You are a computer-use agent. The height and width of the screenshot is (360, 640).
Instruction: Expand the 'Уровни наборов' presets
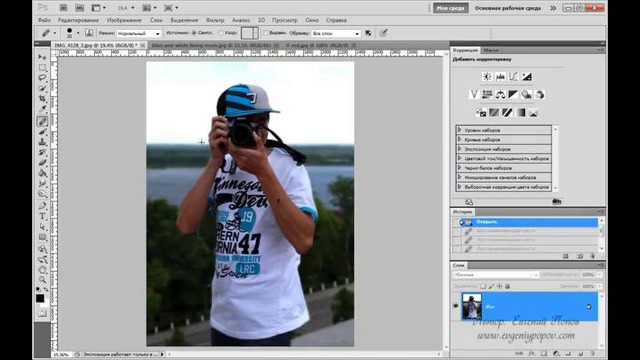pos(460,130)
